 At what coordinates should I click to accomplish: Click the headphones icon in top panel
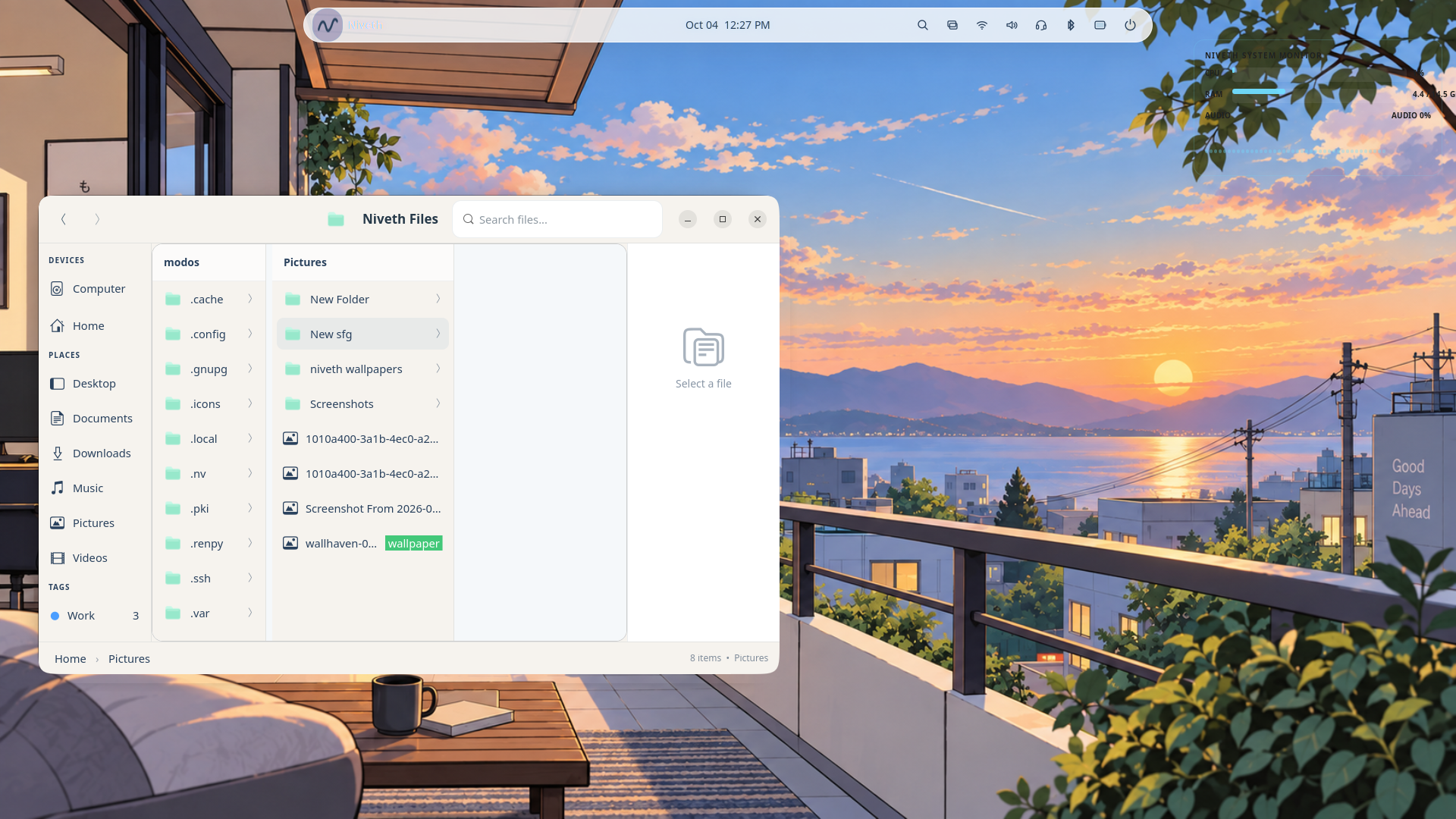pyautogui.click(x=1041, y=25)
